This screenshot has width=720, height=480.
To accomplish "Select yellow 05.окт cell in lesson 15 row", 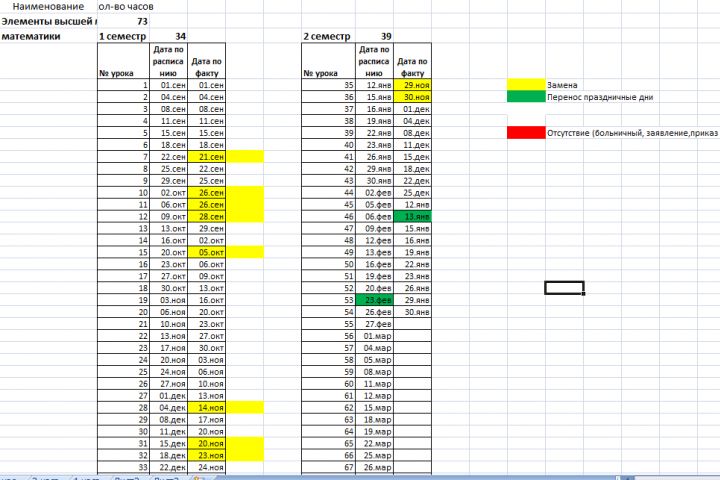I will tap(207, 252).
